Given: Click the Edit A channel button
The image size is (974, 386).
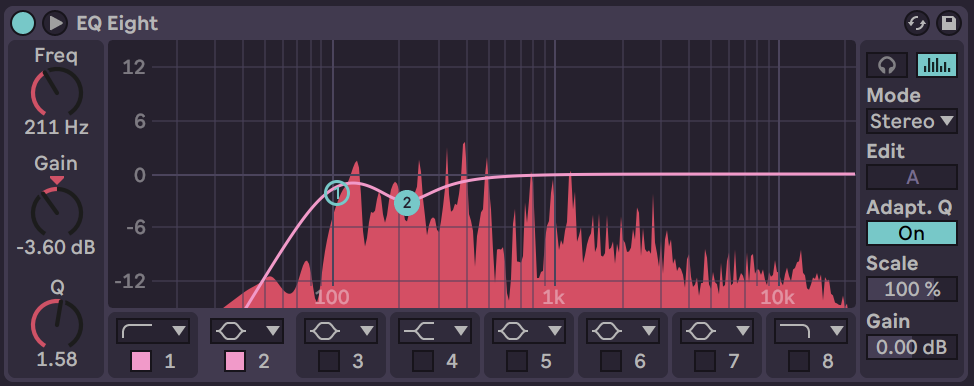Looking at the screenshot, I should point(912,177).
